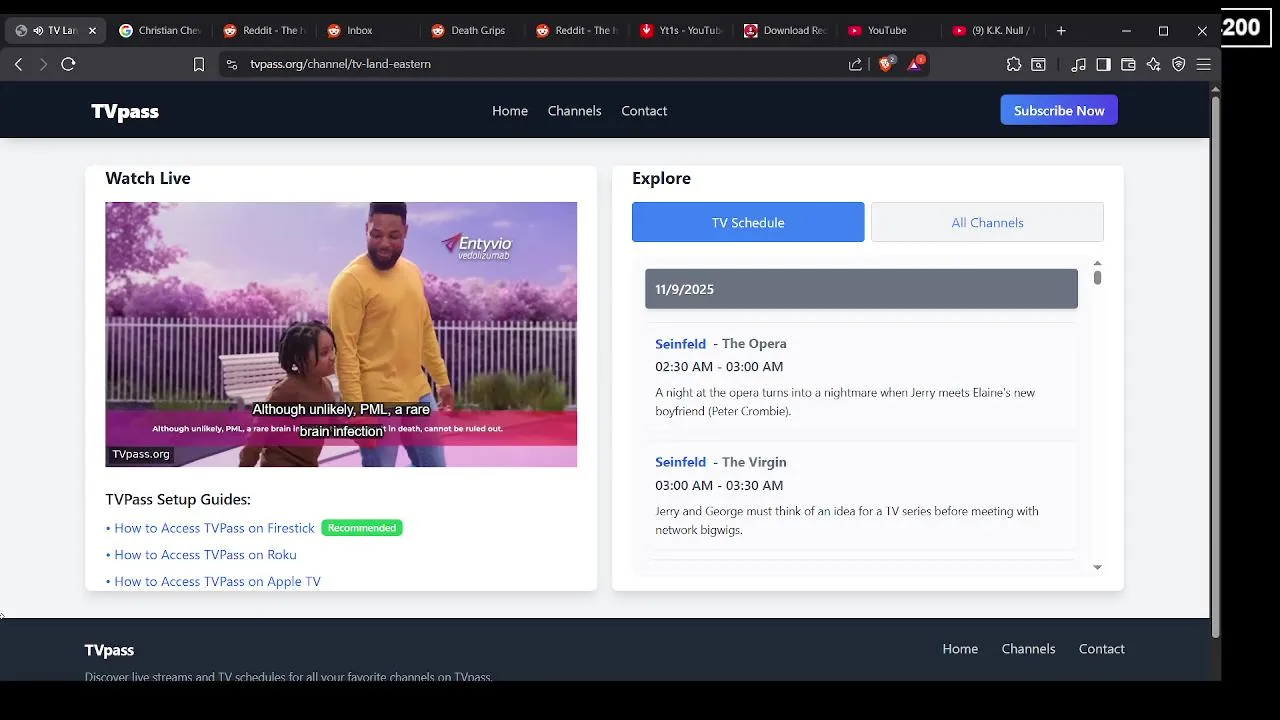1280x720 pixels.
Task: Open the Extensions puzzle icon
Action: [1014, 64]
